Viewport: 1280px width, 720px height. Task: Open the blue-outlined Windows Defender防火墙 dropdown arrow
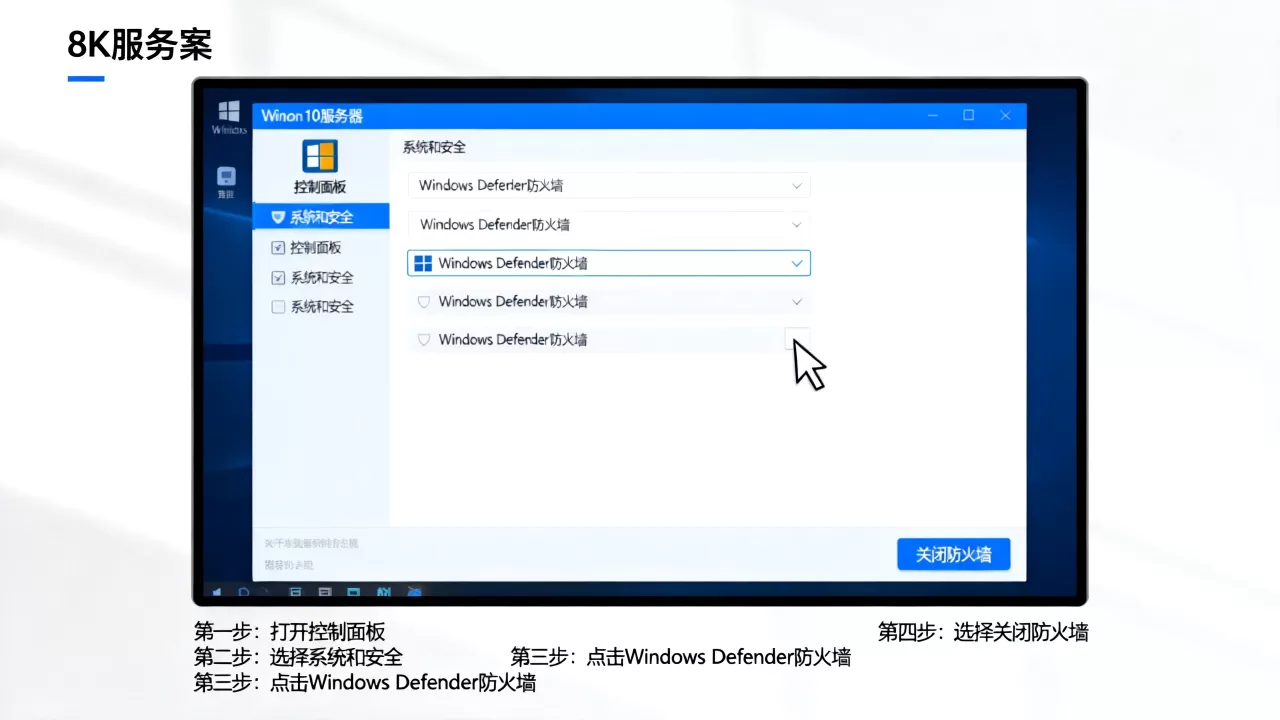pyautogui.click(x=797, y=264)
